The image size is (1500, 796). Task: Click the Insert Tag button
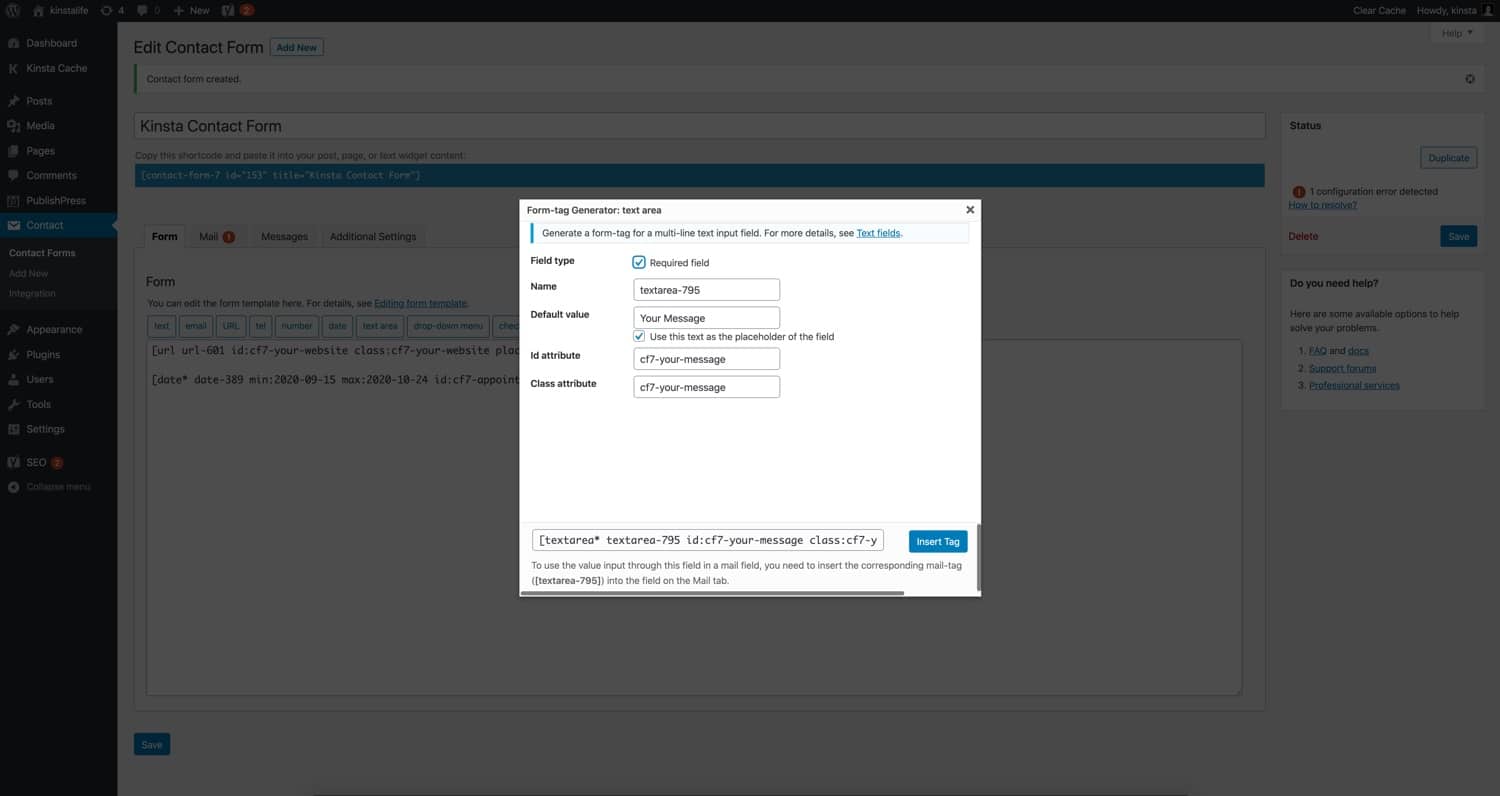coord(937,541)
